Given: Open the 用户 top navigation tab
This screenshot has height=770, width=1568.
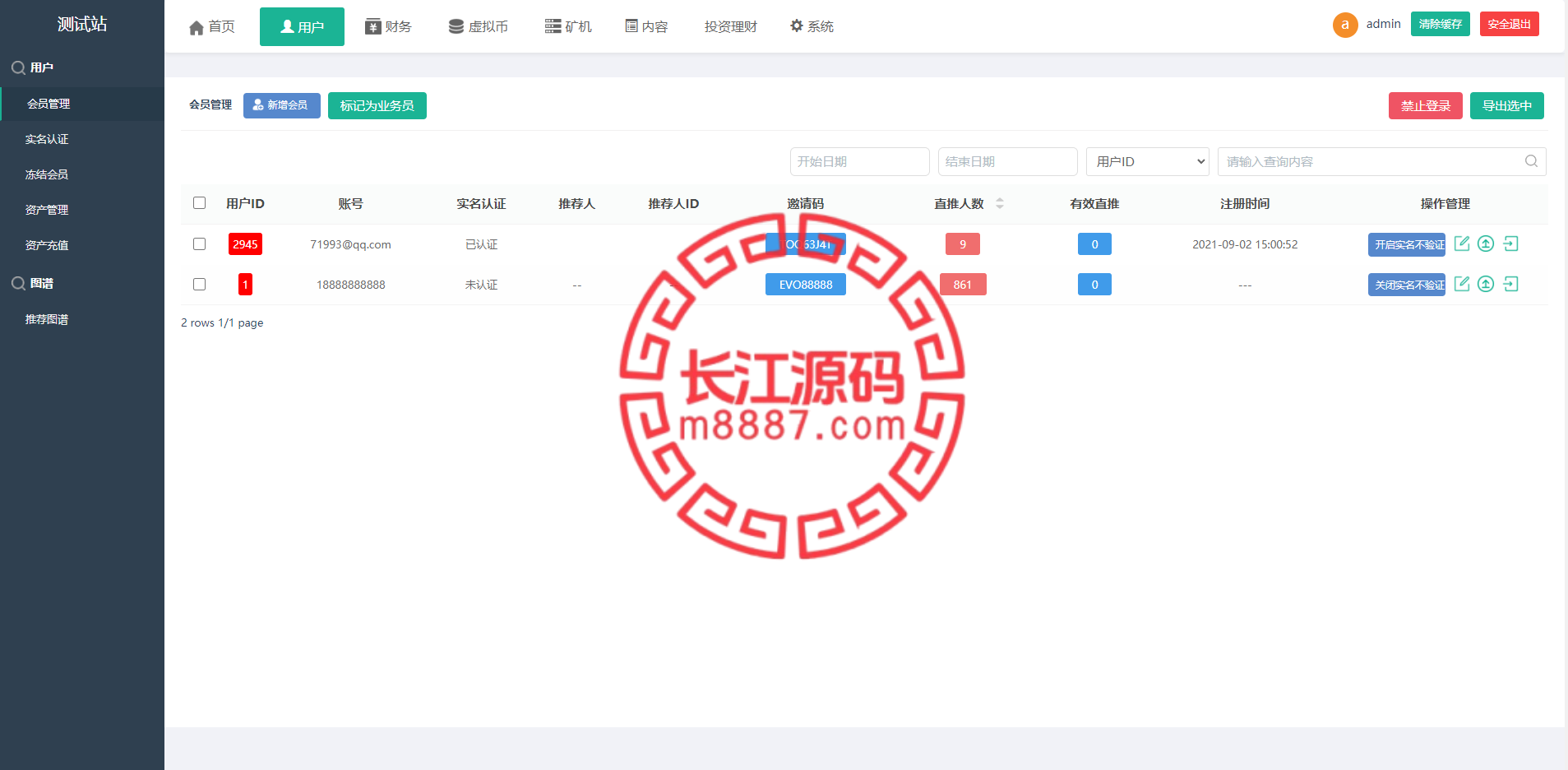Looking at the screenshot, I should 302,26.
